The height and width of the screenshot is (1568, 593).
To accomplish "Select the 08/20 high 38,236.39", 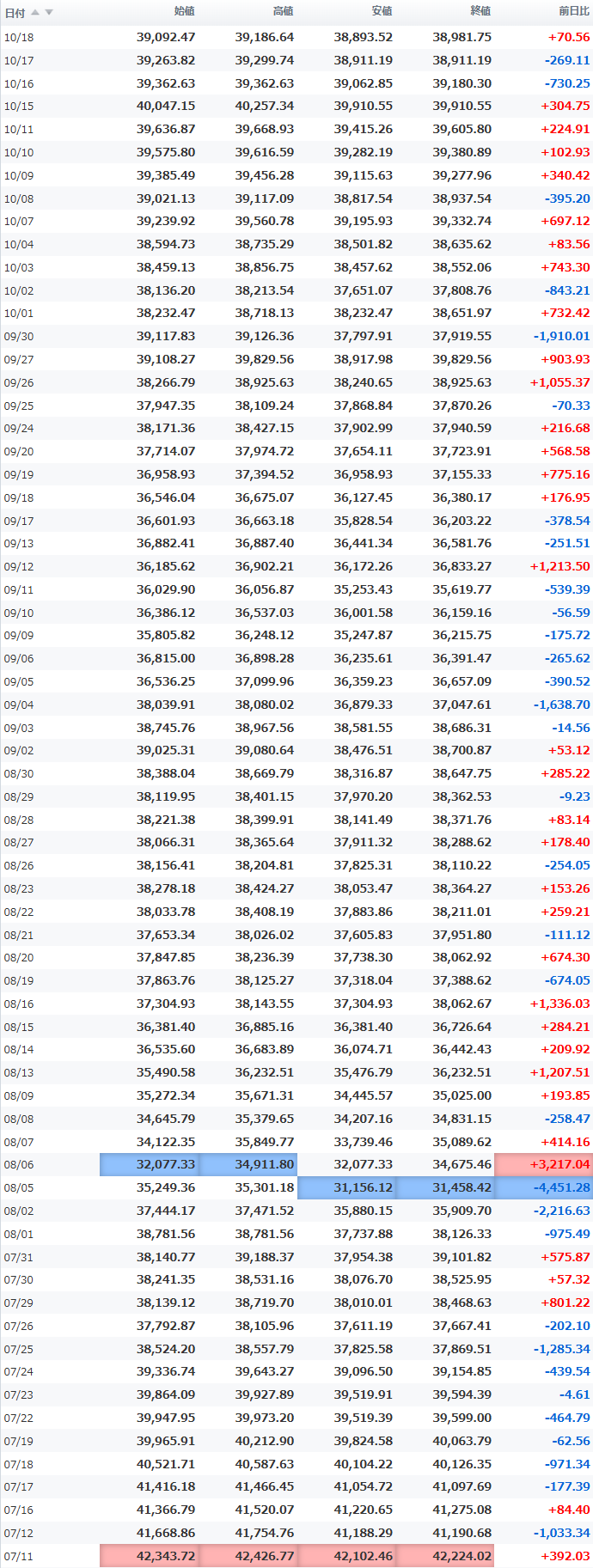I will [265, 957].
